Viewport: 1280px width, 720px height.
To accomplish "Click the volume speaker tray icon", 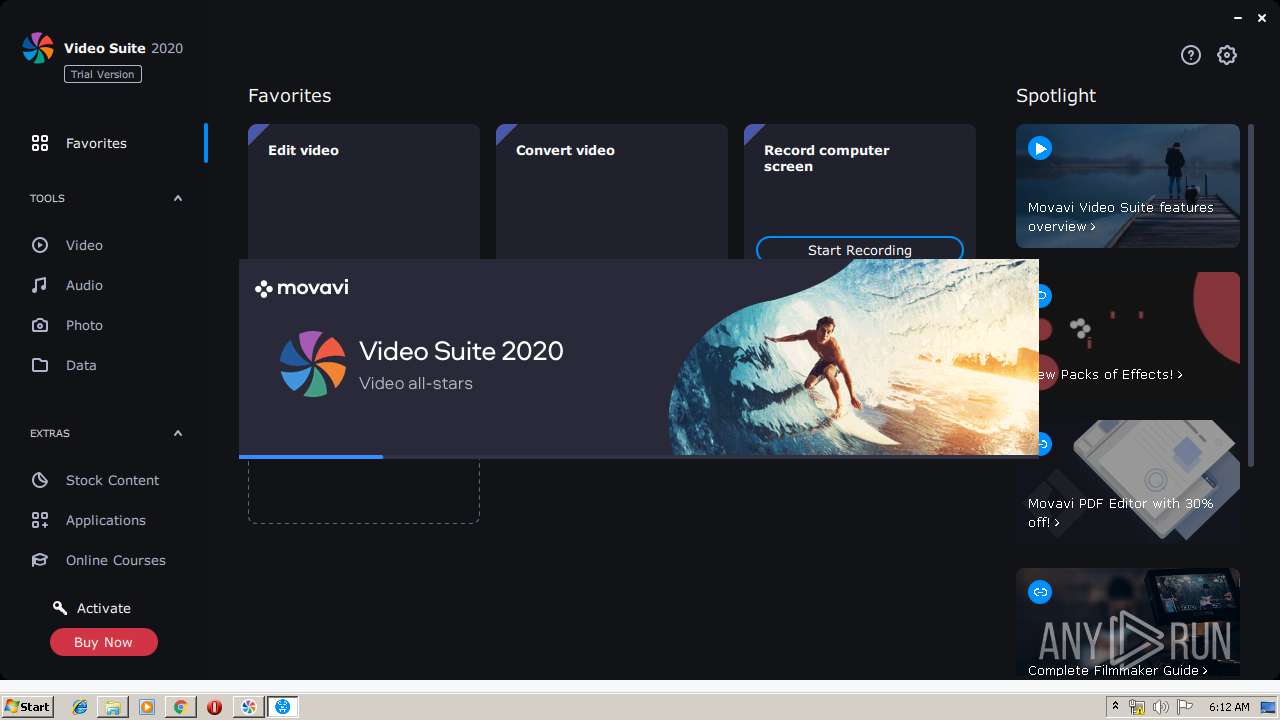I will point(1161,707).
